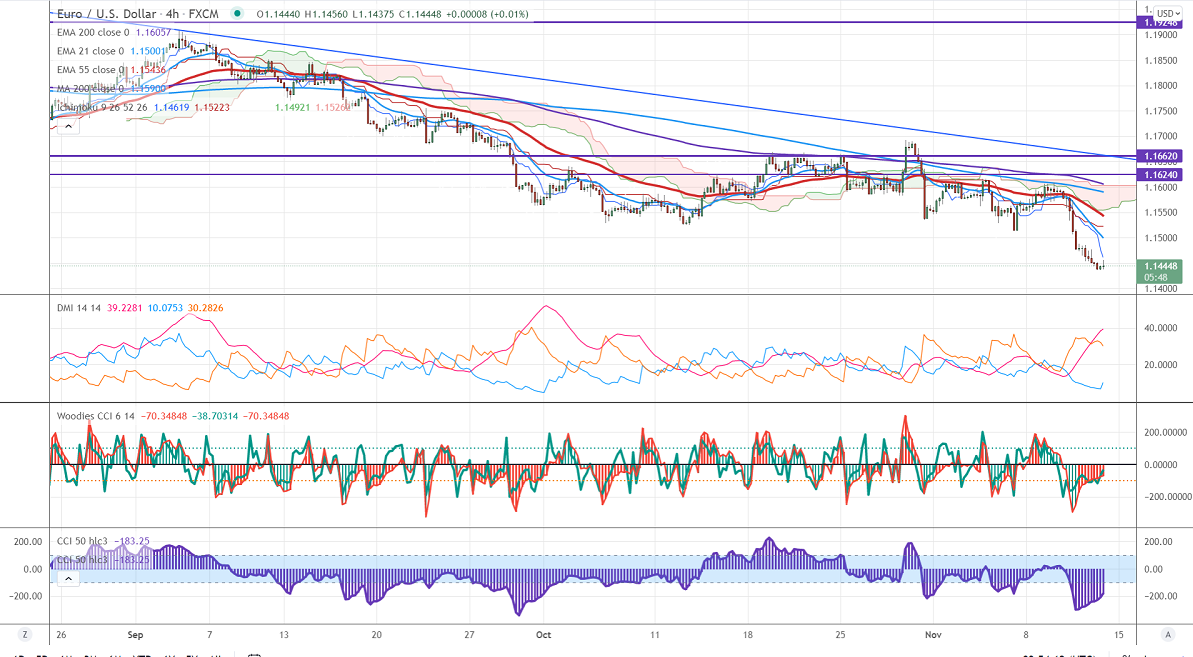Image resolution: width=1193 pixels, height=657 pixels.
Task: Click the Sep label on time axis
Action: click(135, 634)
